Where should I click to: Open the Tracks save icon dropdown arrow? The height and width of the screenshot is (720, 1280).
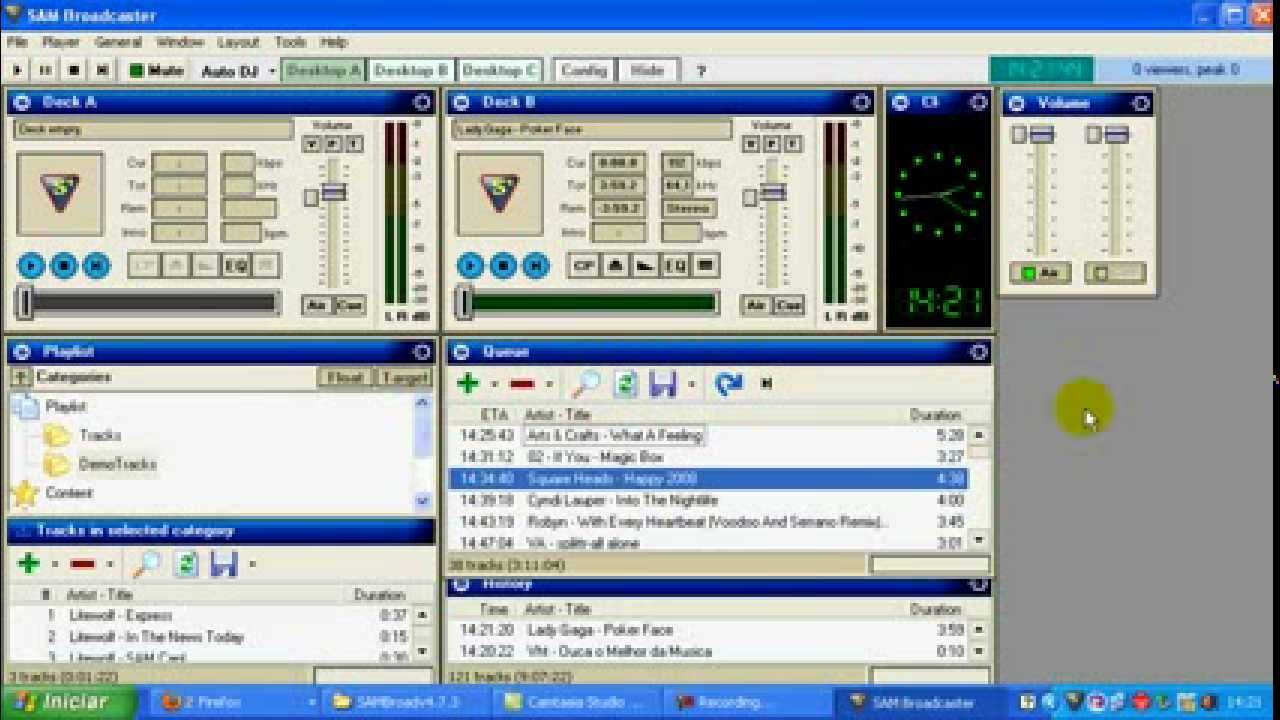point(251,565)
